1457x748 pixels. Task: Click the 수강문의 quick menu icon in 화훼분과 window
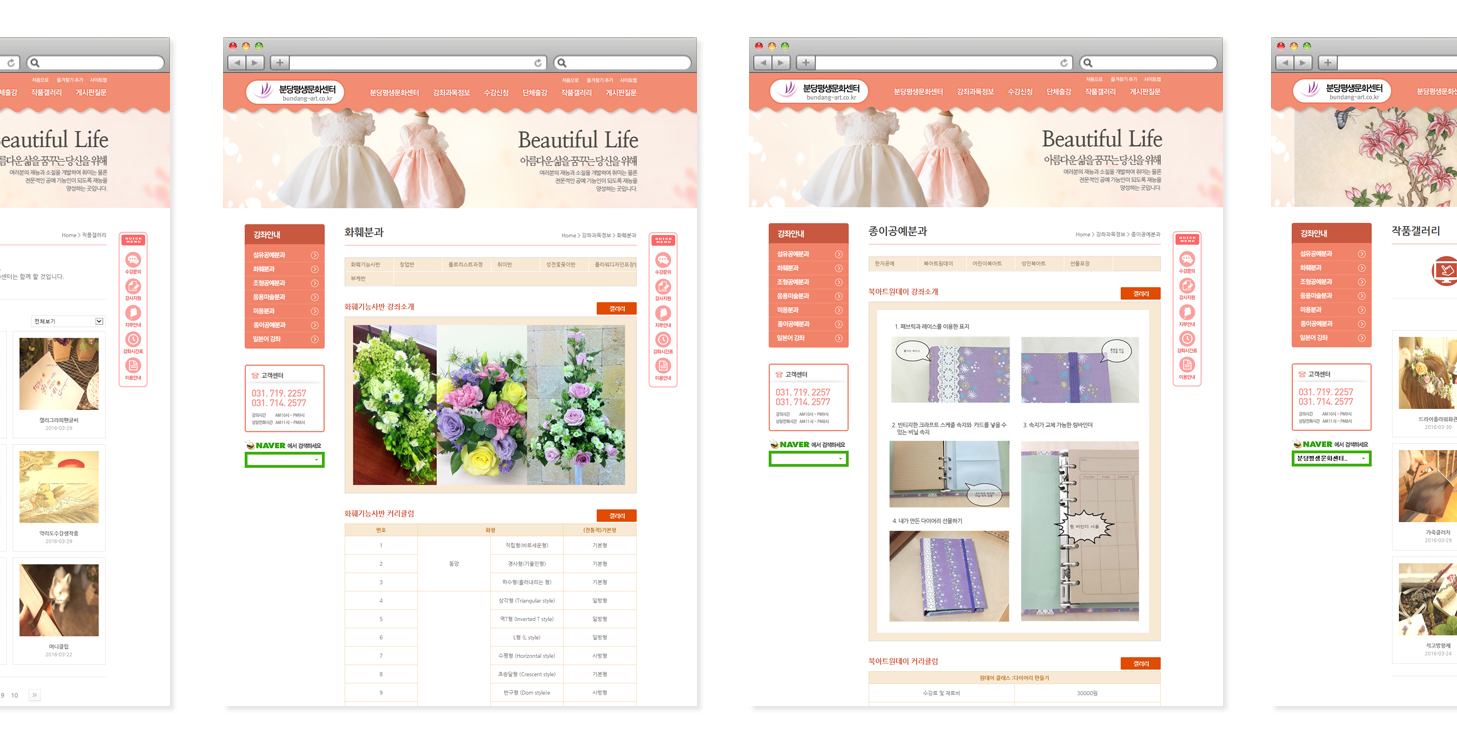[663, 262]
